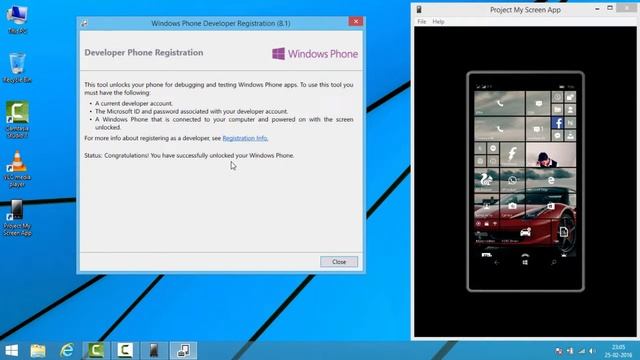Select Camtasia Studio 7 desktop shortcut
The height and width of the screenshot is (360, 640).
click(x=17, y=119)
